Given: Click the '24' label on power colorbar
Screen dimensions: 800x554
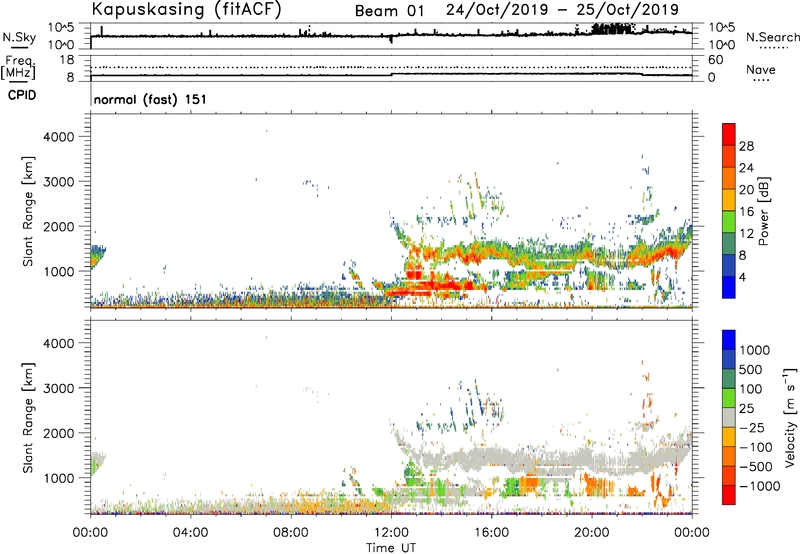Looking at the screenshot, I should [746, 168].
